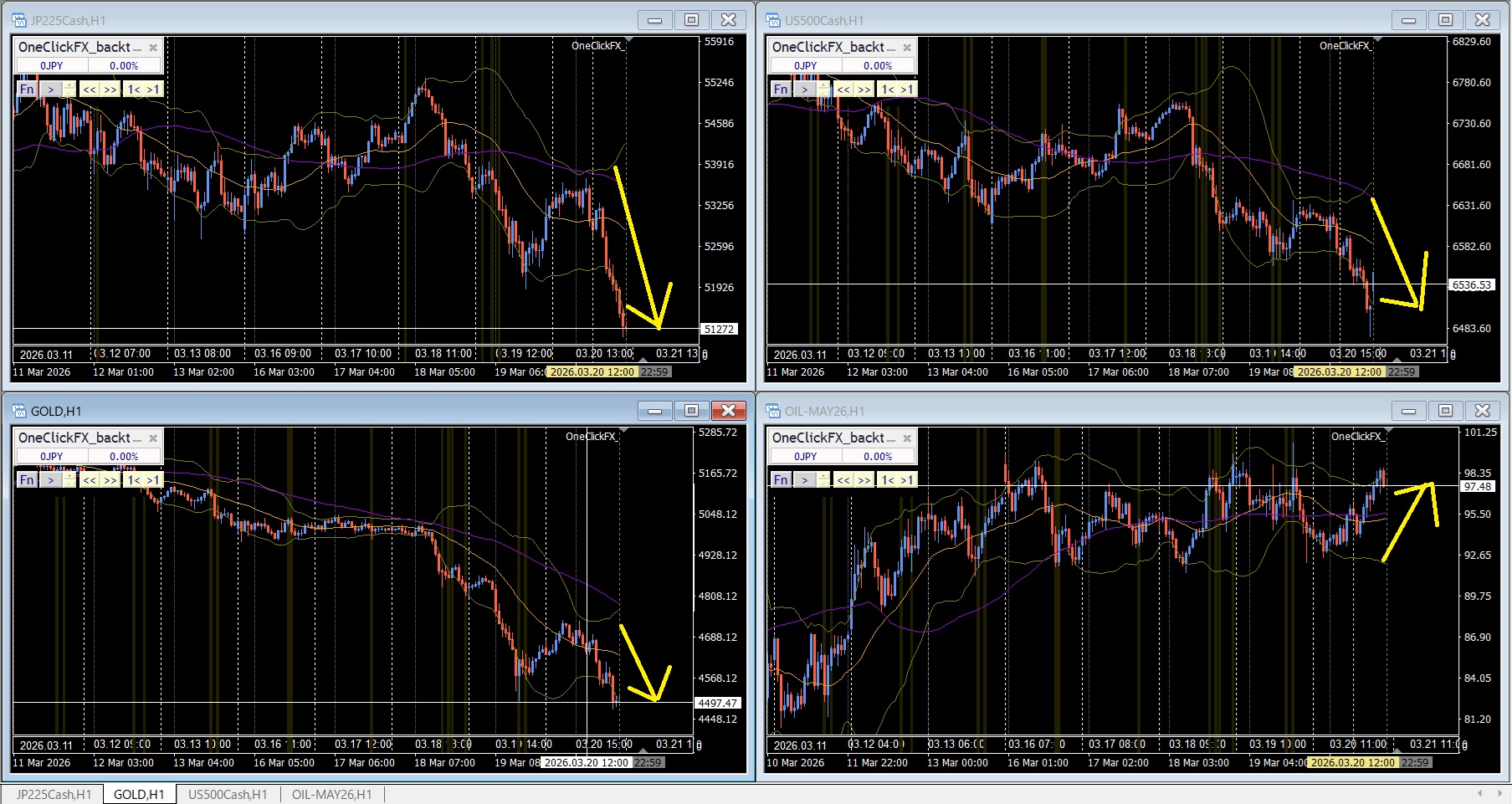Collapse the OneClickFX panel on GOLD chart

click(x=137, y=438)
